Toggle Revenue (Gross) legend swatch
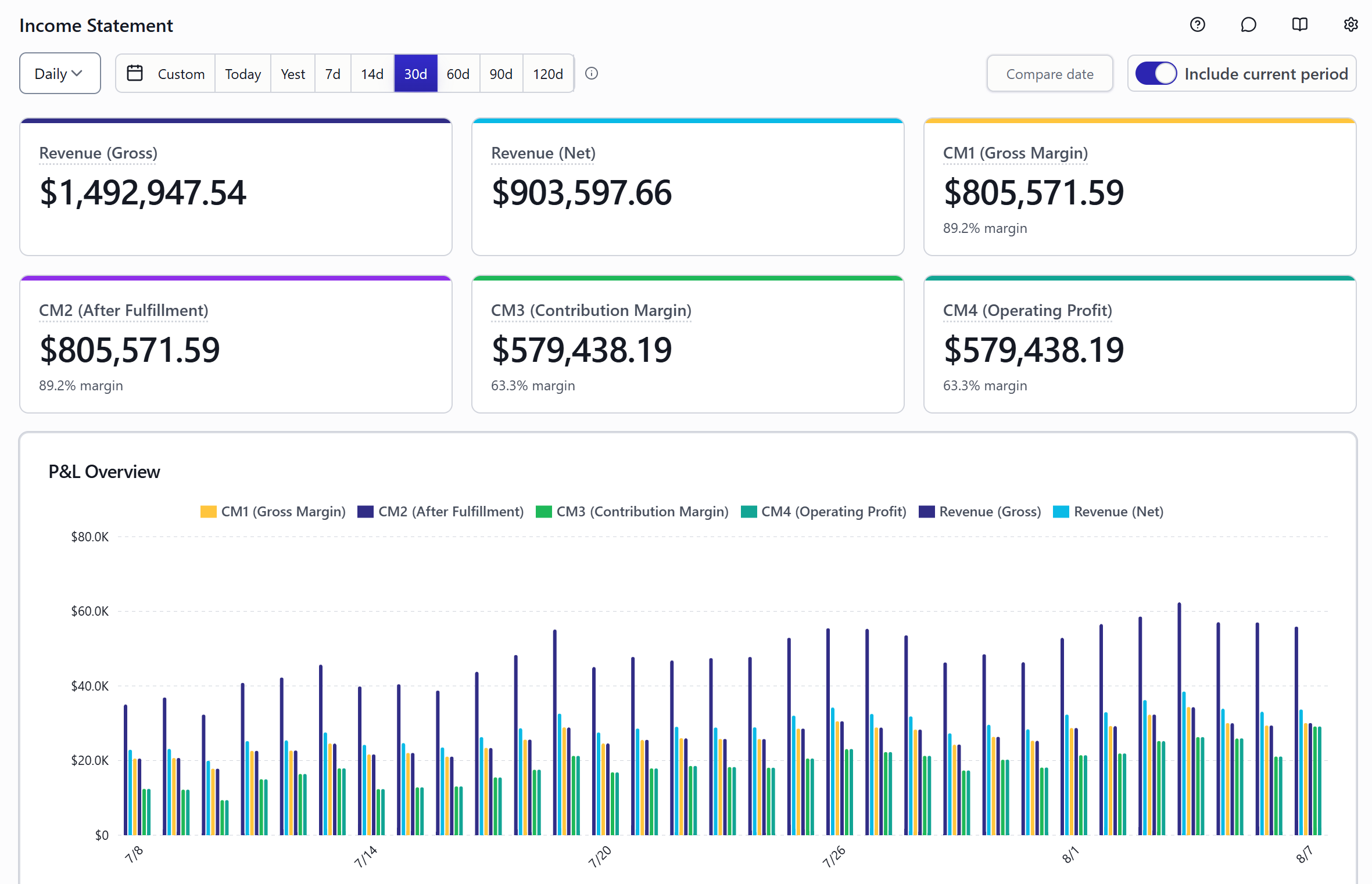The height and width of the screenshot is (884, 1372). (x=926, y=512)
